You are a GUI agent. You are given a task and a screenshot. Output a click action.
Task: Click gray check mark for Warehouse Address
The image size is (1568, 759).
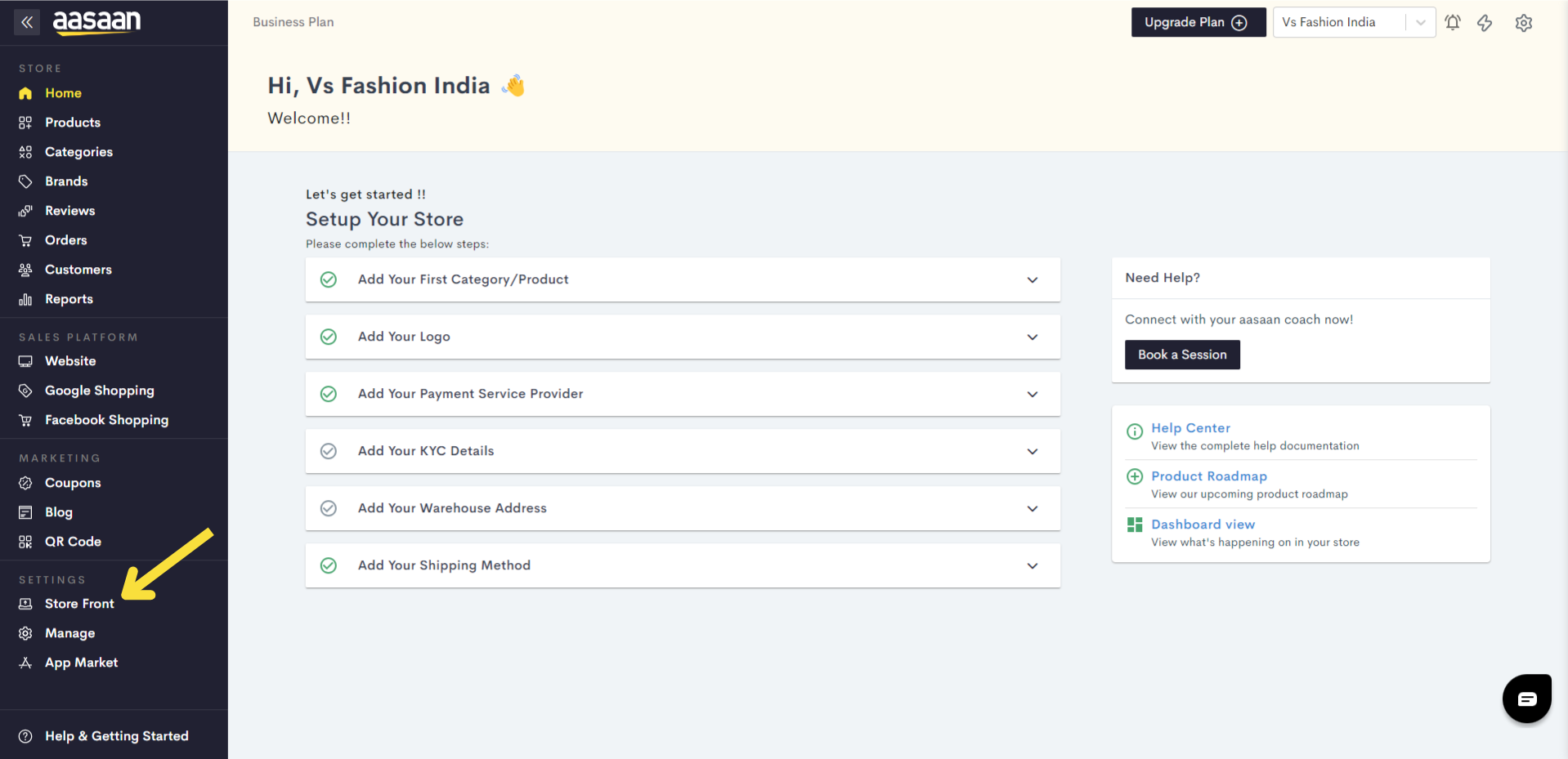(329, 508)
